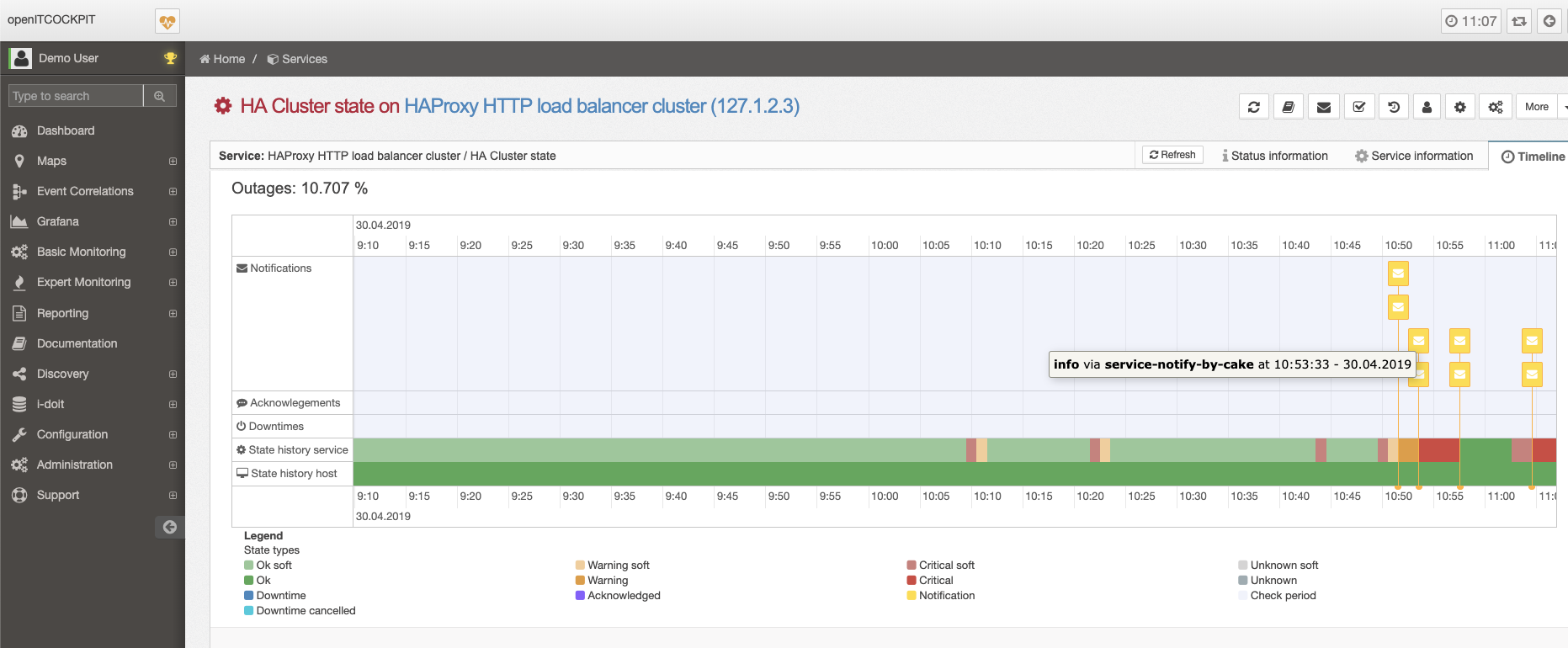Click the Grafana chart sidebar icon
1568x648 pixels.
point(19,221)
